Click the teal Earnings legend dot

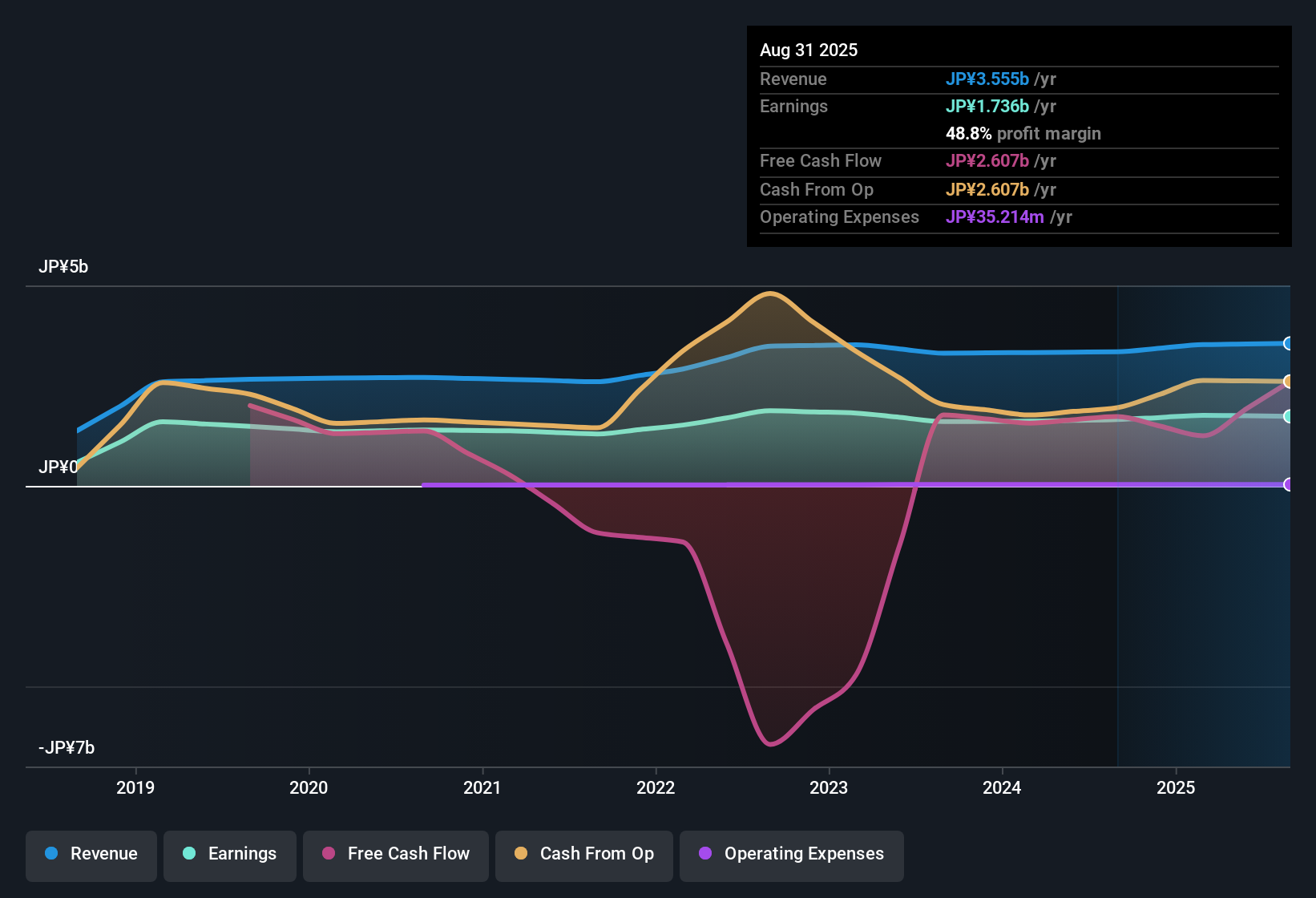click(x=189, y=855)
